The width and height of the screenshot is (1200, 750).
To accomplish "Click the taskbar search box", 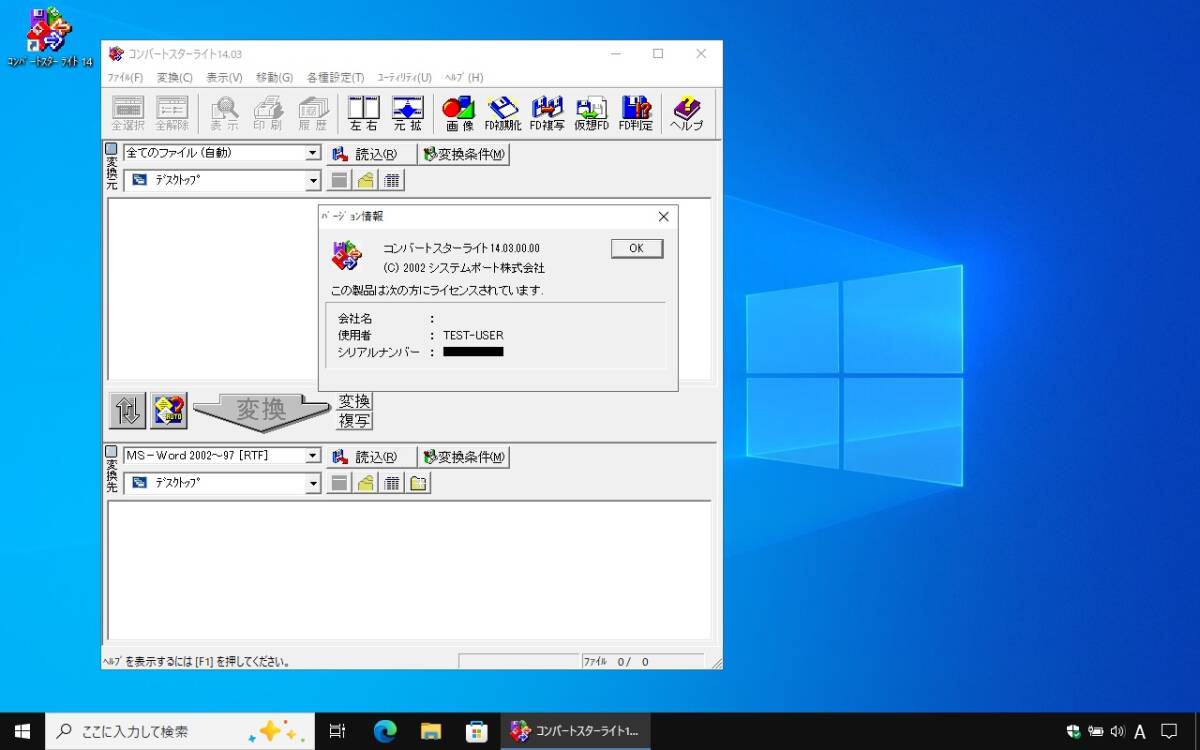I will click(180, 731).
